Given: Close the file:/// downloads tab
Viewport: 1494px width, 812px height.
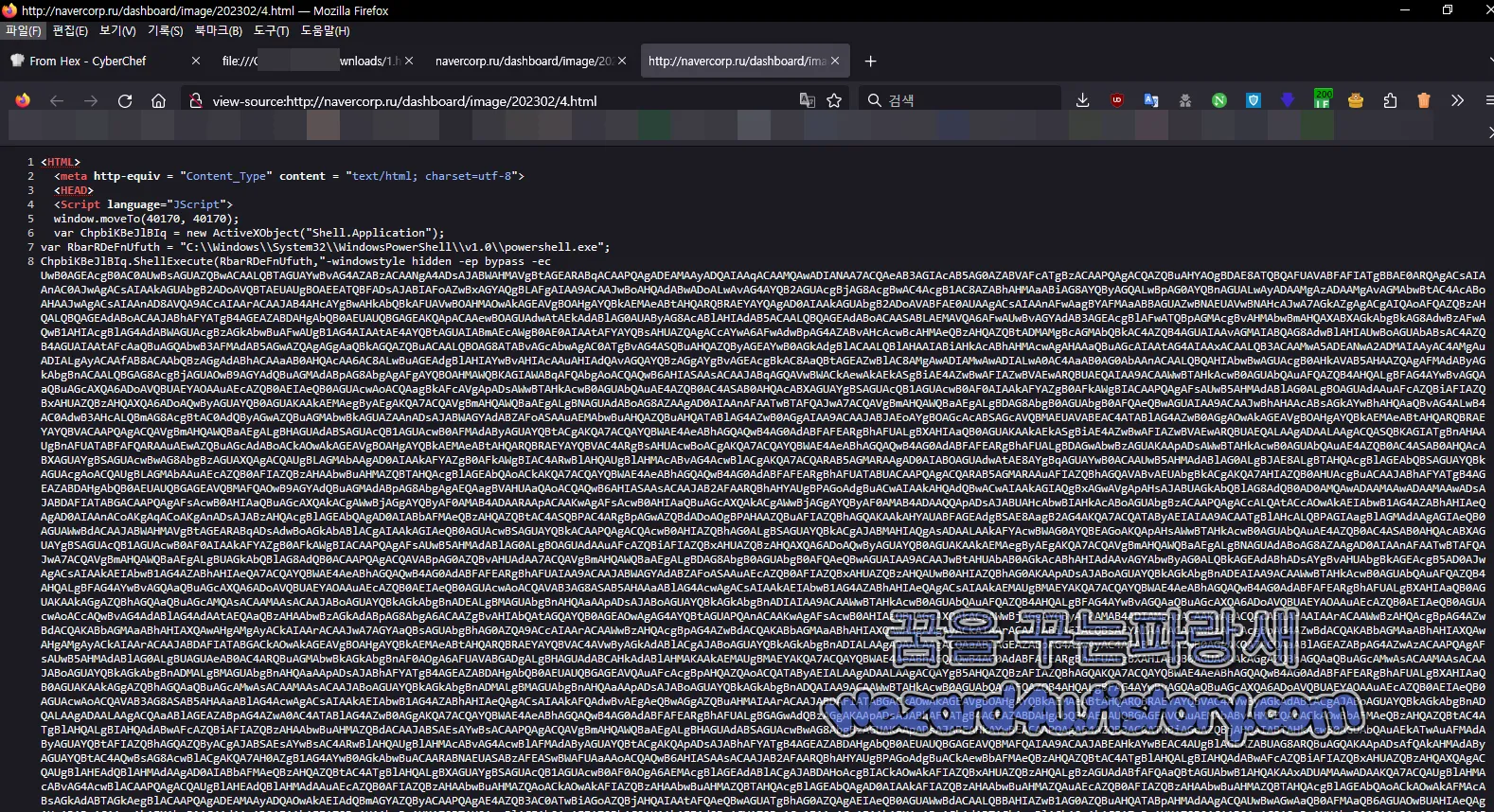Looking at the screenshot, I should (x=409, y=61).
